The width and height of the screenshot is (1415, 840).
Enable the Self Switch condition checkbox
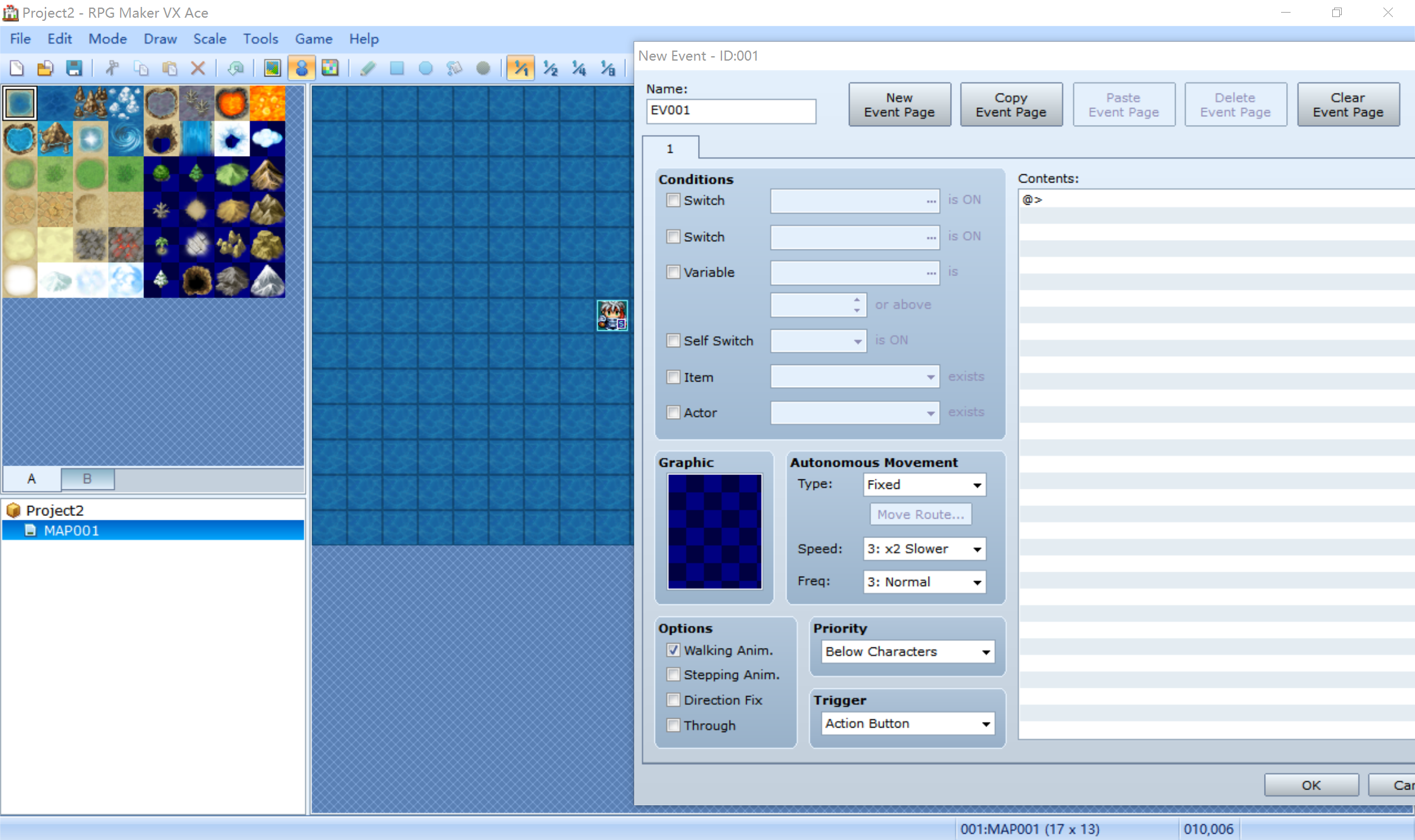click(673, 340)
